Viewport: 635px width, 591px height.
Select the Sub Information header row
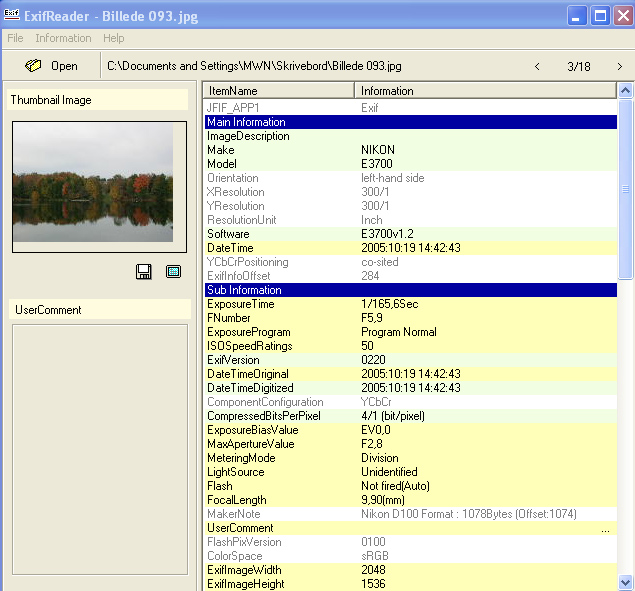click(x=410, y=290)
